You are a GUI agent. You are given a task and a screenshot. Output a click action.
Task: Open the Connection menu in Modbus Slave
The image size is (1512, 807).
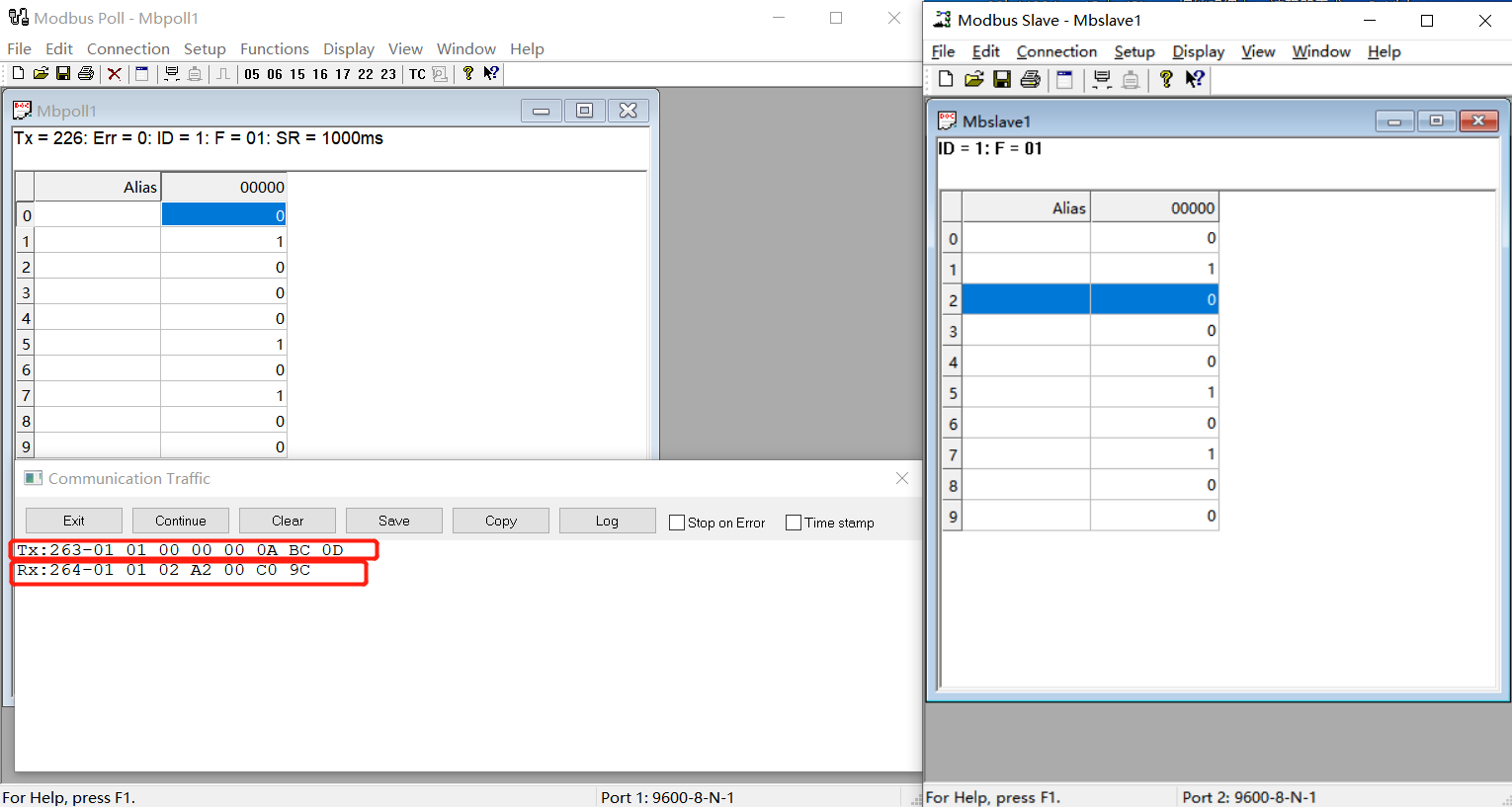coord(1056,51)
